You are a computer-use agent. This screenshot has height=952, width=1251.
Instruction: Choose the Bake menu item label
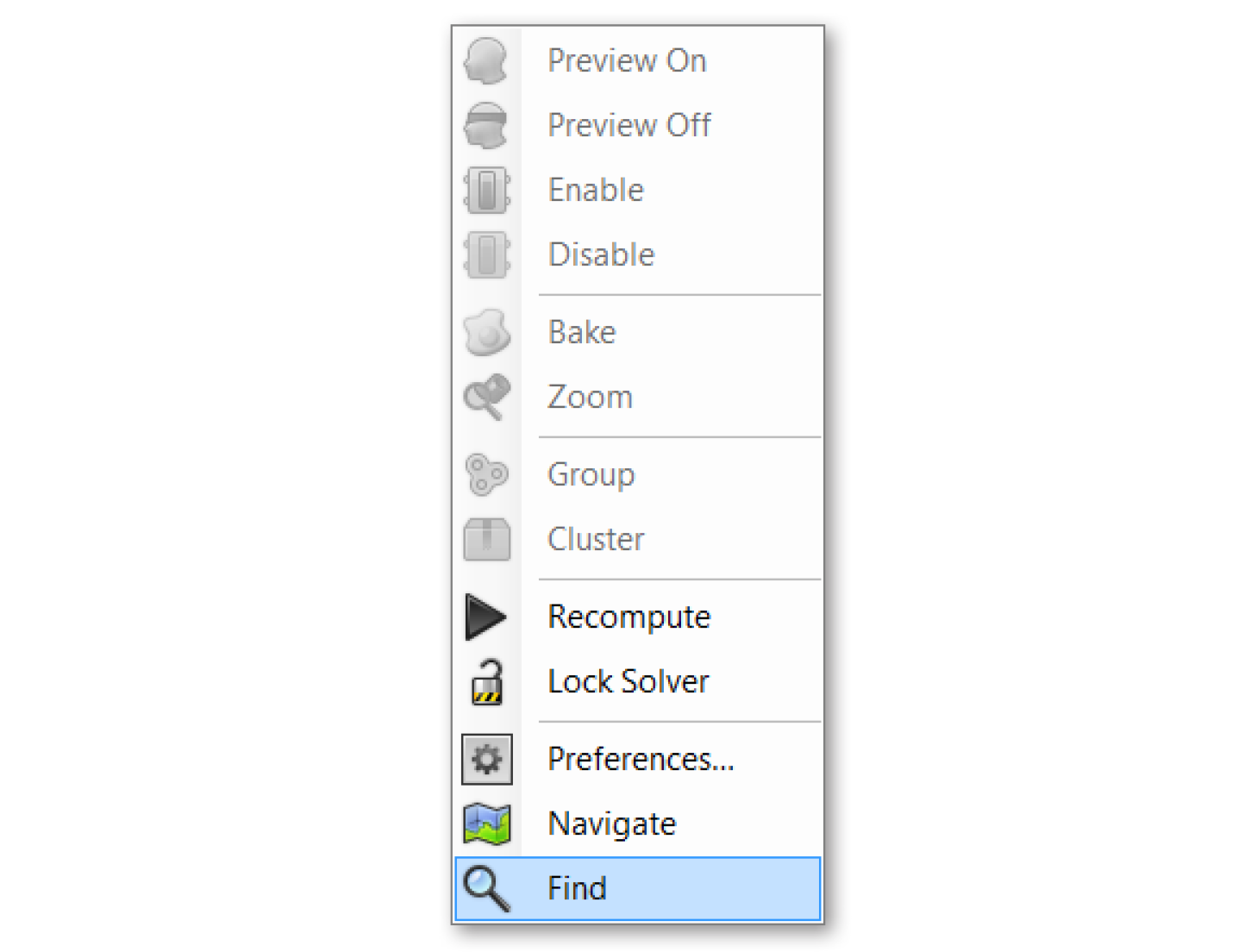pyautogui.click(x=582, y=332)
